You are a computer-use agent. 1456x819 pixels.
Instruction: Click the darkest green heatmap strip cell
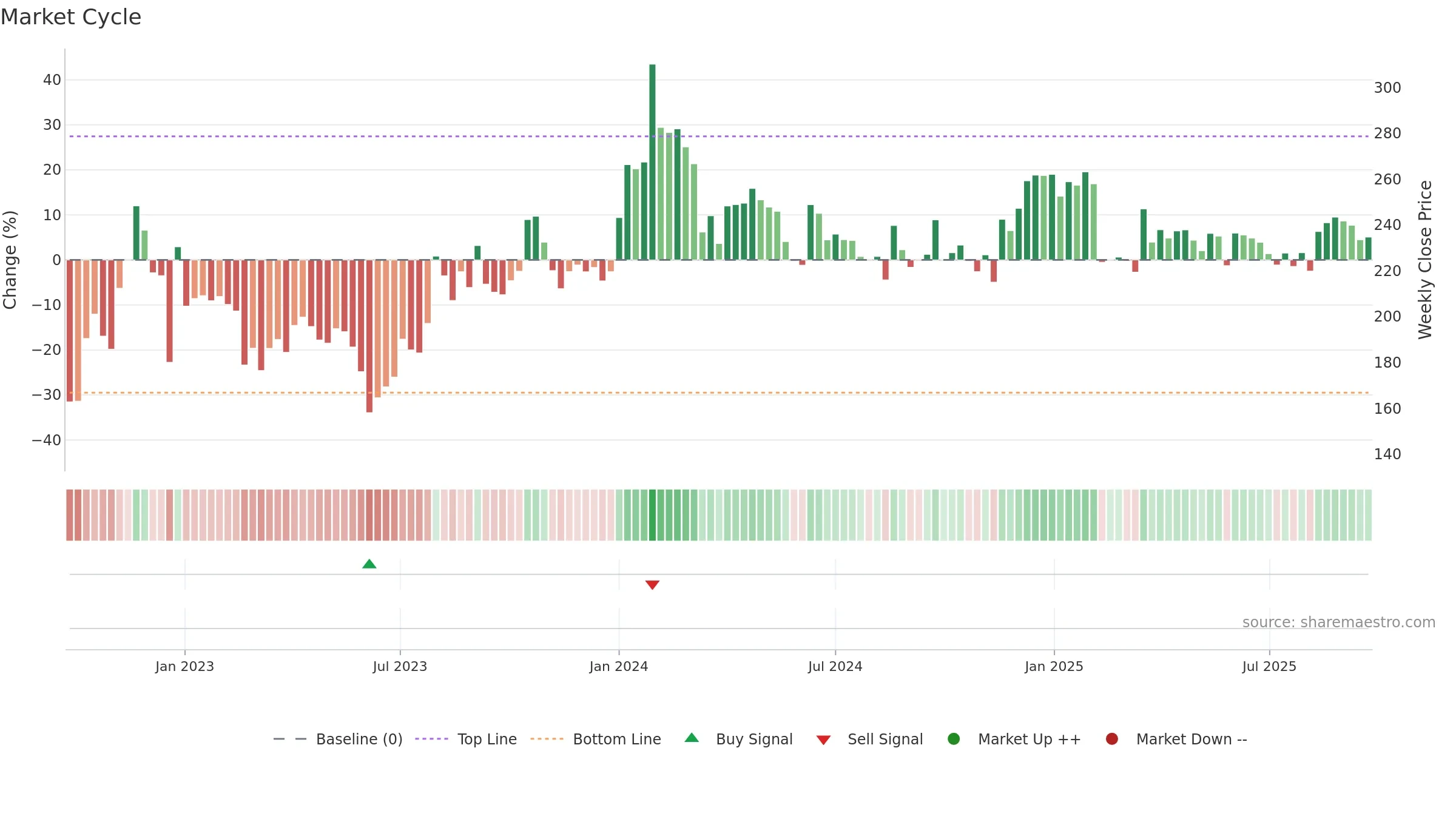652,515
